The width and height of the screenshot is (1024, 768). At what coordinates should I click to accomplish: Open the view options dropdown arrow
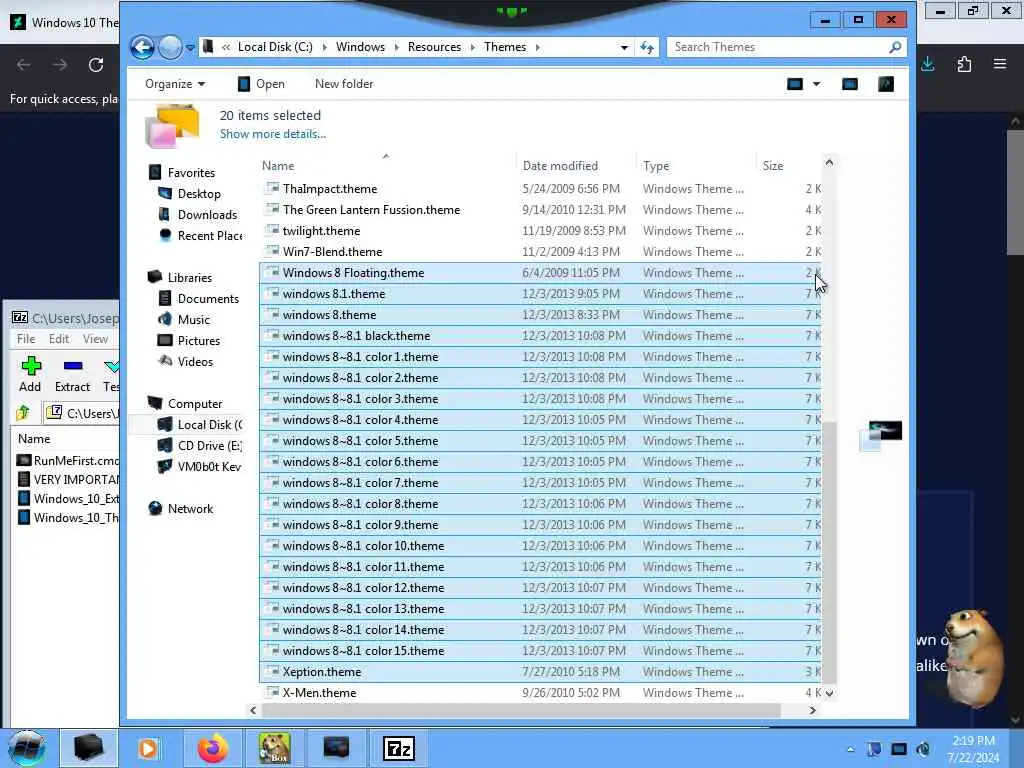point(816,84)
